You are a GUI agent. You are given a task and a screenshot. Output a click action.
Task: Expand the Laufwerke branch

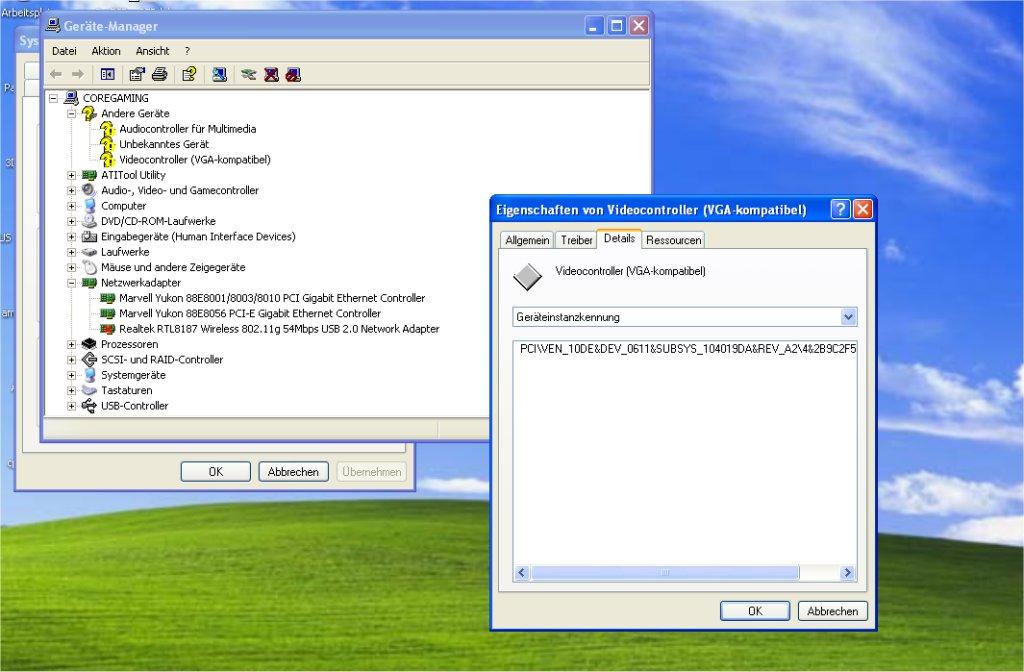tap(71, 252)
